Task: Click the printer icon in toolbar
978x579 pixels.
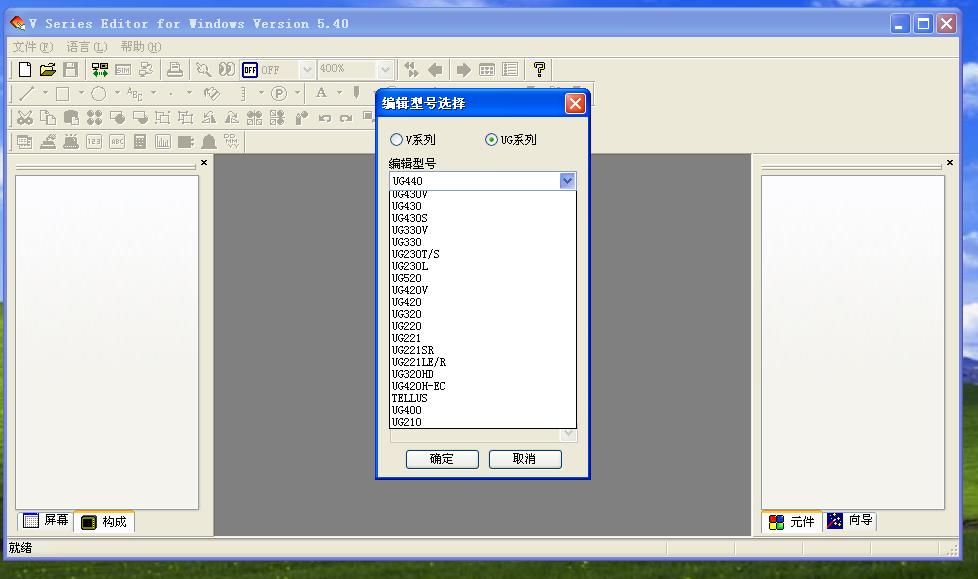Action: [175, 70]
